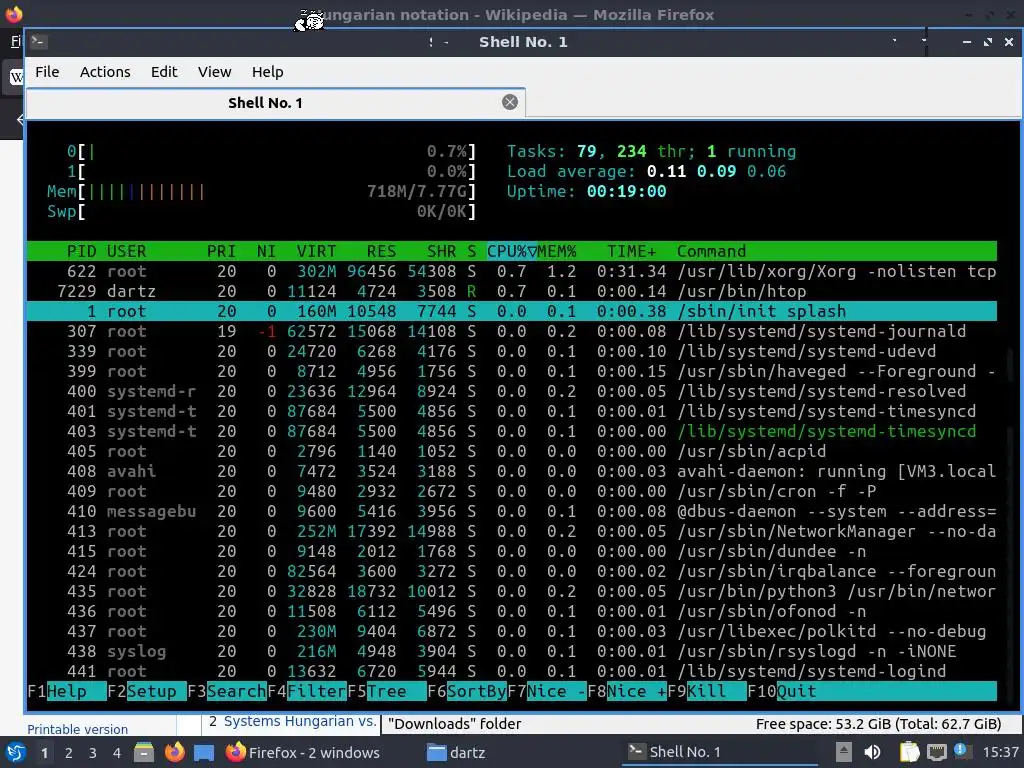
Task: Click F5 Tree in htop footer
Action: (387, 691)
